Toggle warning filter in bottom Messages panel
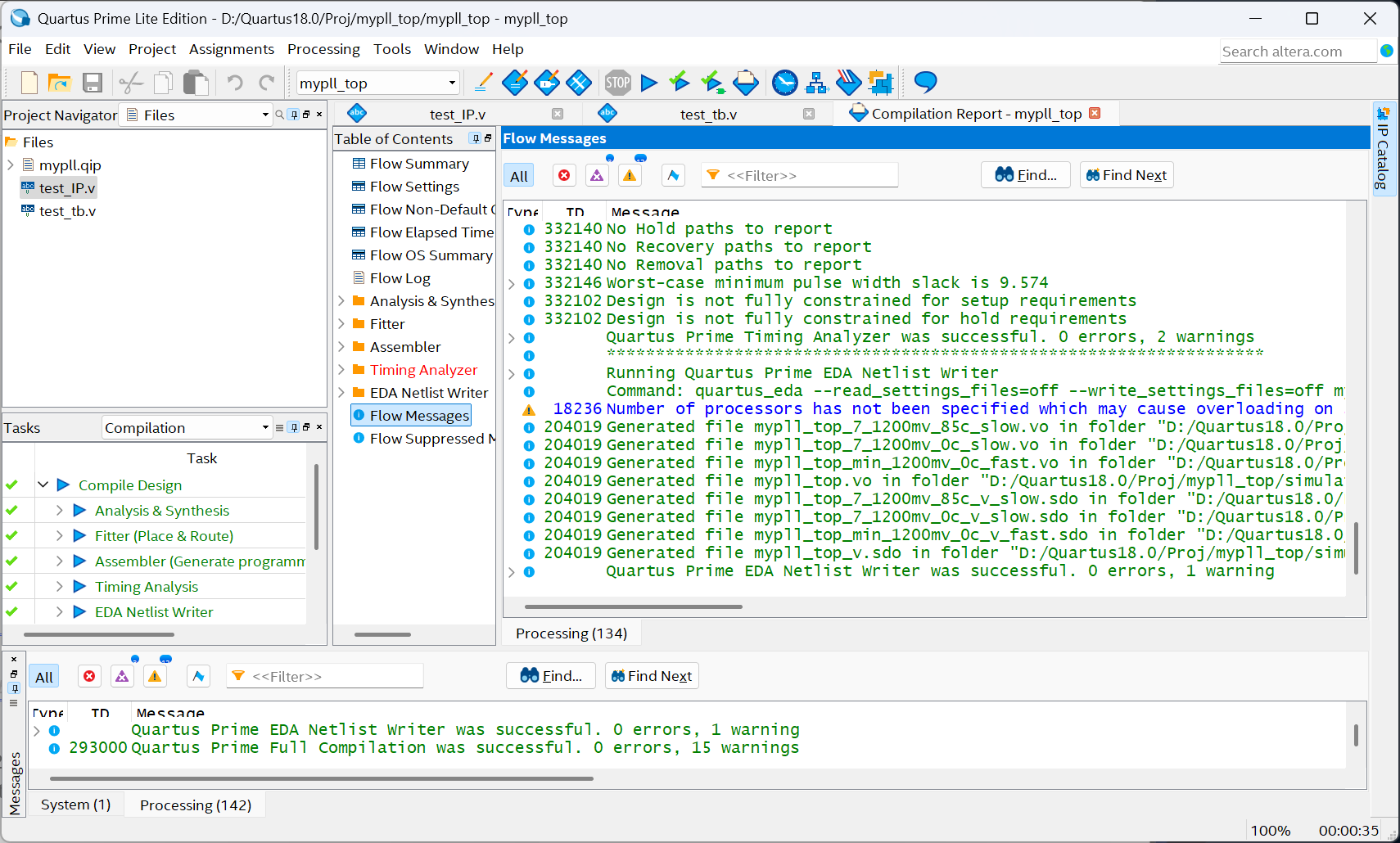This screenshot has height=843, width=1400. (x=155, y=676)
